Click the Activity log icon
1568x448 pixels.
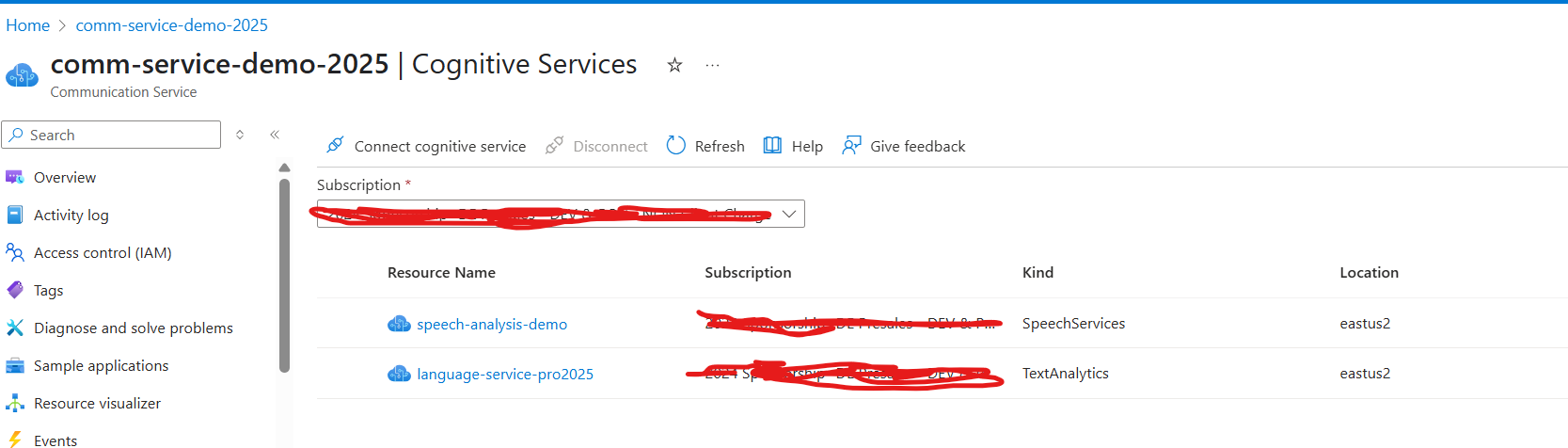[14, 215]
